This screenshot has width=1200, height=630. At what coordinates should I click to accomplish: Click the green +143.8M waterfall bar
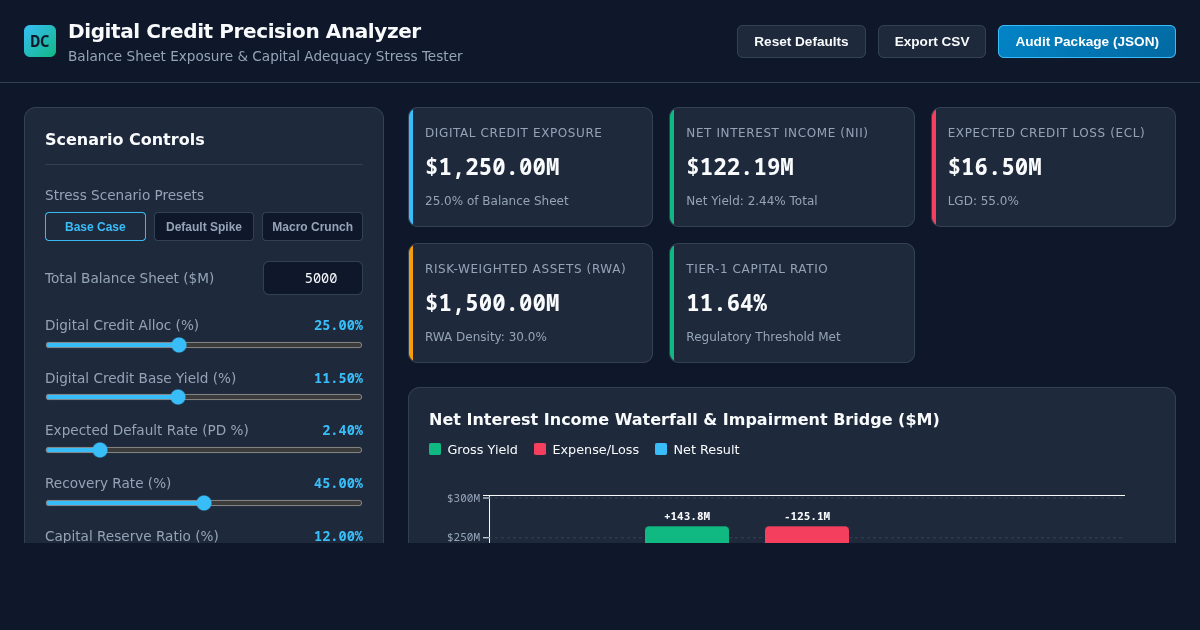687,535
